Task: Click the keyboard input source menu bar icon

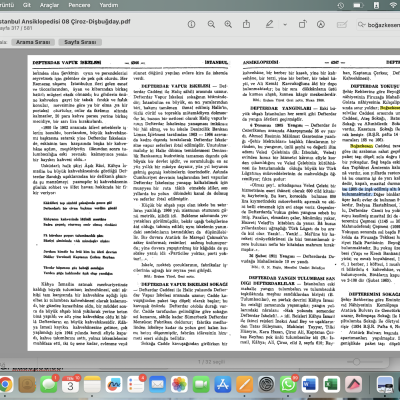Action: coord(376,5)
